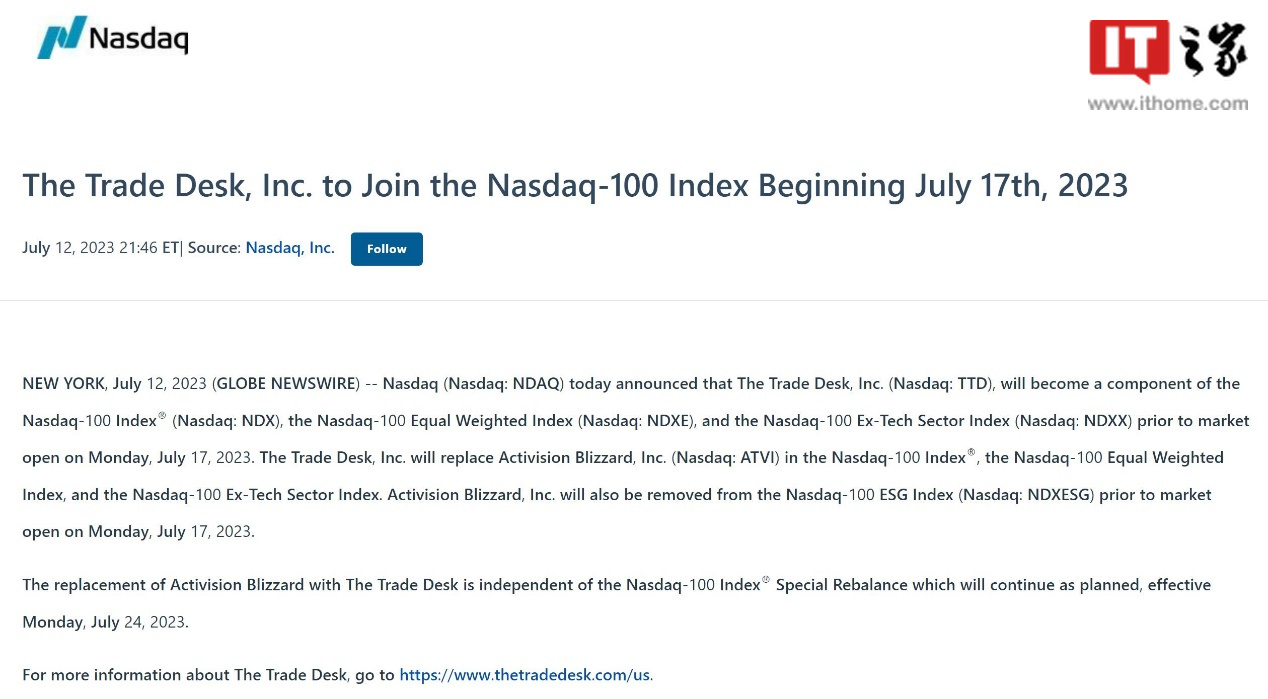Viewport: 1268px width, 699px height.
Task: Click the ticker text '(Nasdaq: NDXESG)'
Action: click(x=1027, y=495)
